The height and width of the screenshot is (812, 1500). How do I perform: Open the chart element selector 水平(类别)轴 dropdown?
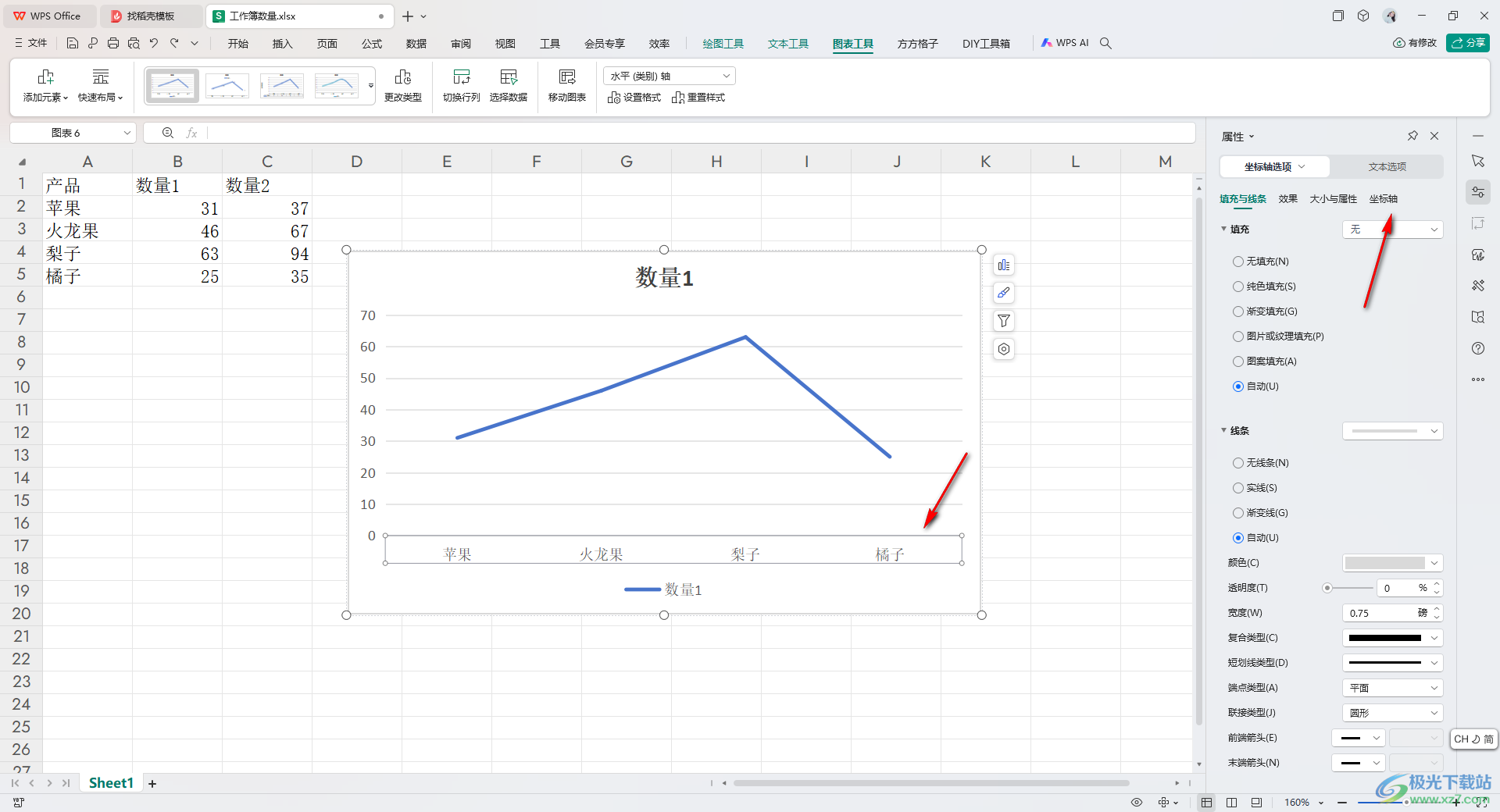tap(670, 76)
